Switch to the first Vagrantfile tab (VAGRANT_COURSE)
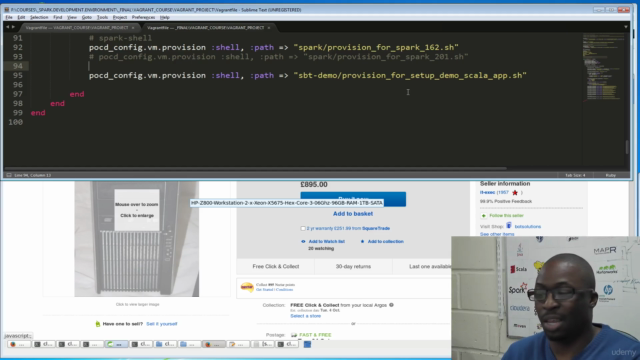 tap(77, 28)
